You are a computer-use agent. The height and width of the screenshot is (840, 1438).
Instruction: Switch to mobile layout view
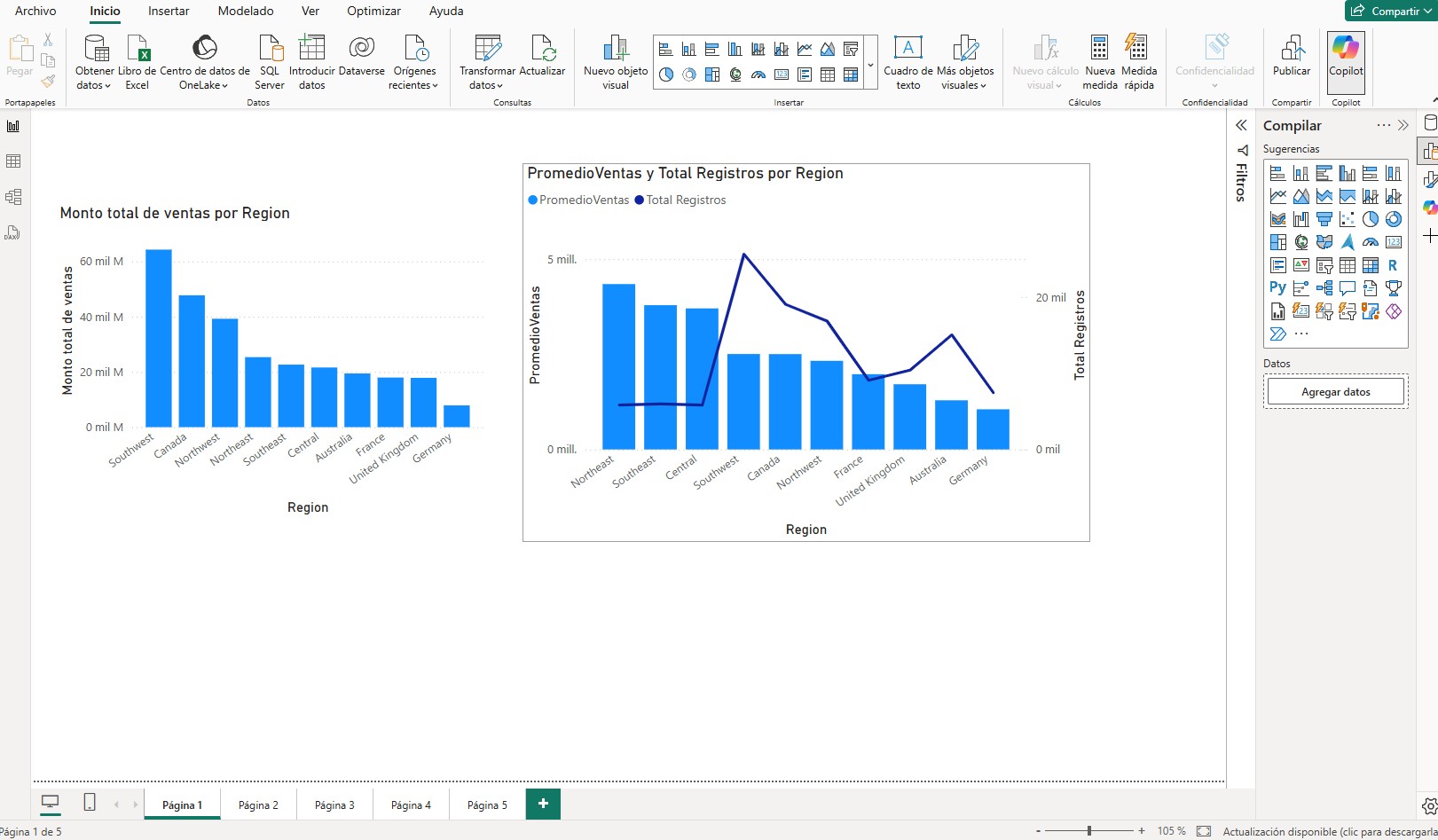click(90, 803)
